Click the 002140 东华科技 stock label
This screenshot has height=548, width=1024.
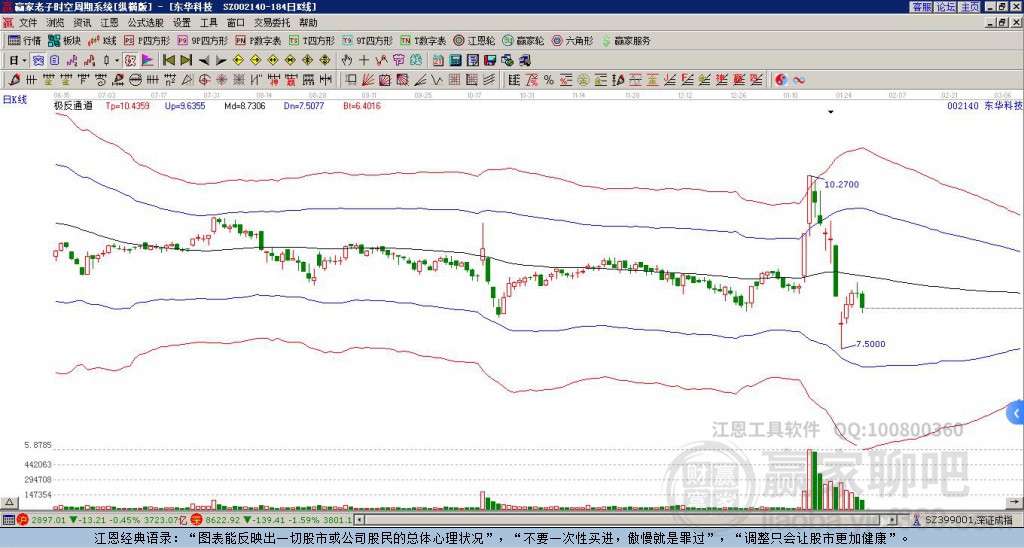coord(985,106)
